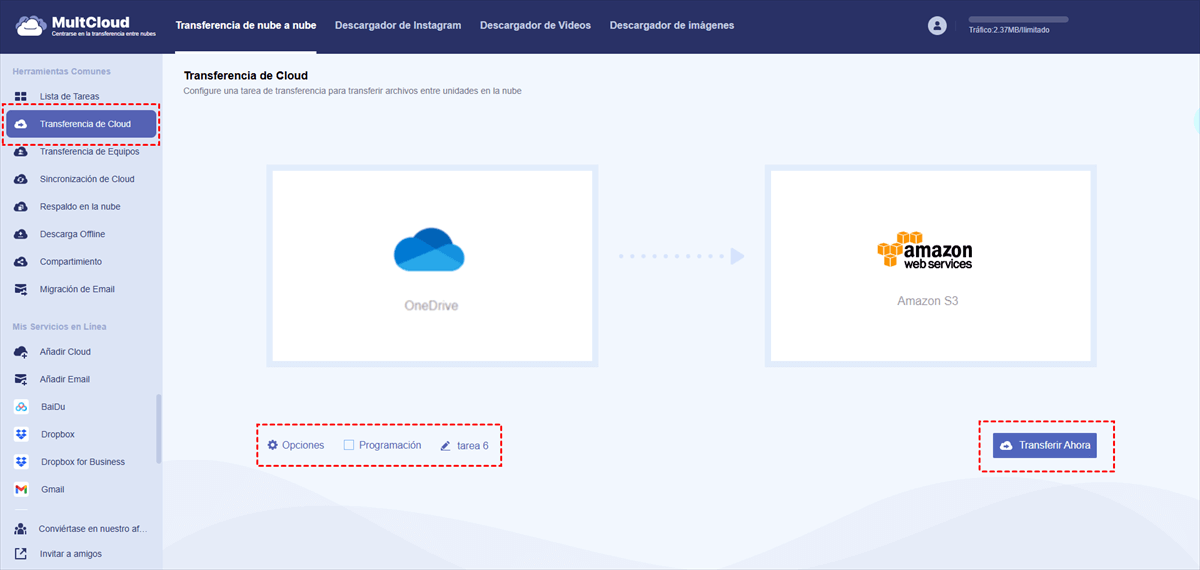1200x570 pixels.
Task: Click the OneDrive cloud logo
Action: point(430,249)
